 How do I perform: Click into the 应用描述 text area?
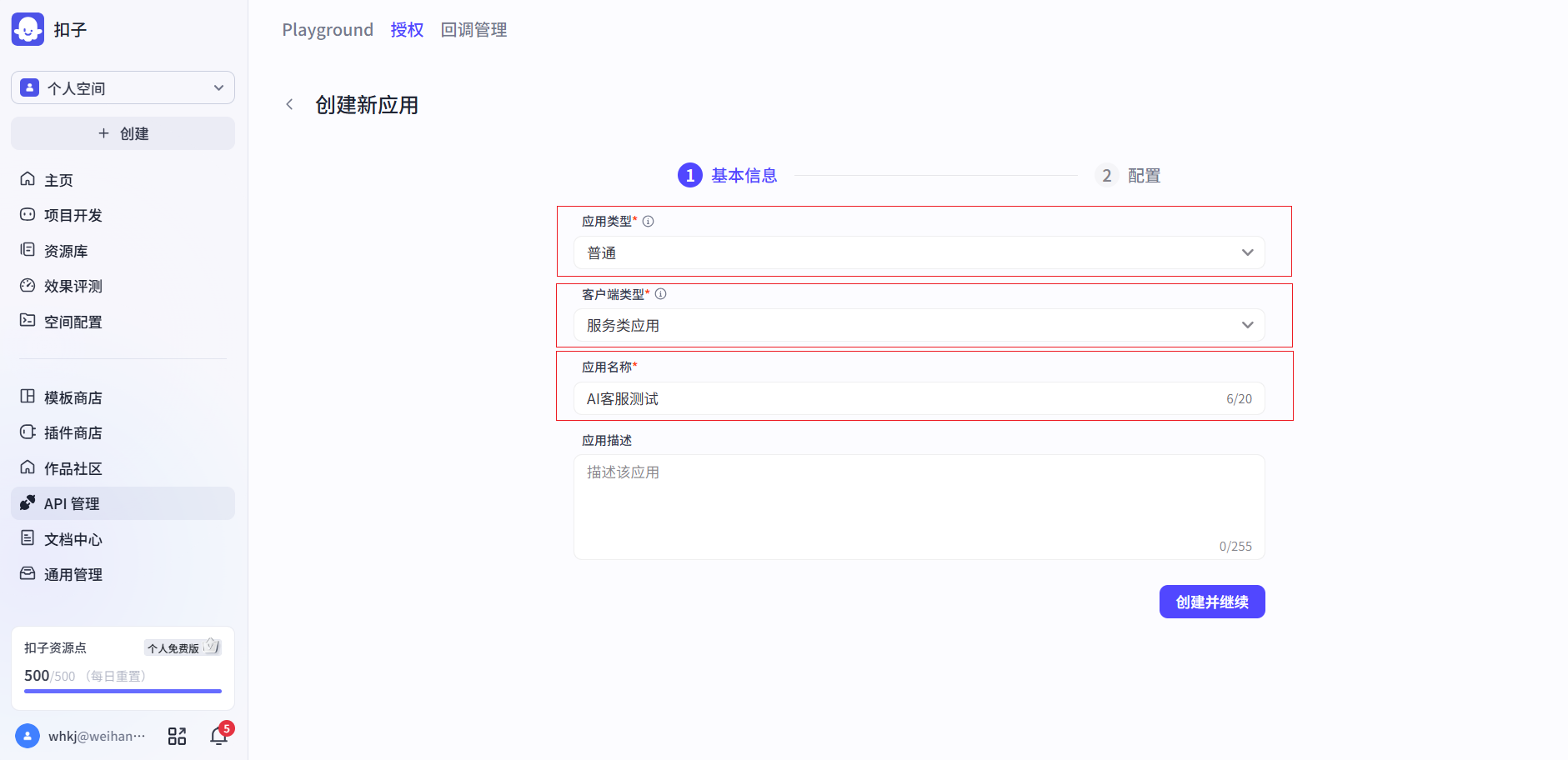point(918,506)
